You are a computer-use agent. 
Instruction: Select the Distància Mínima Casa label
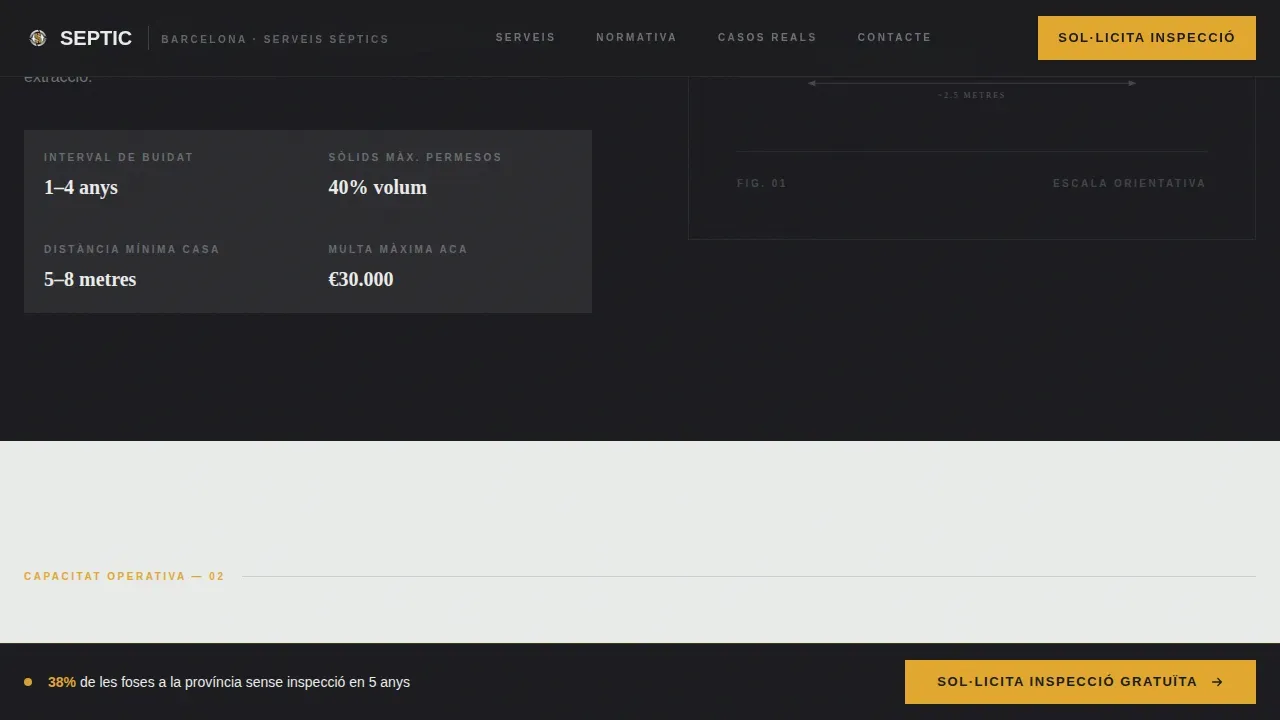tap(132, 249)
